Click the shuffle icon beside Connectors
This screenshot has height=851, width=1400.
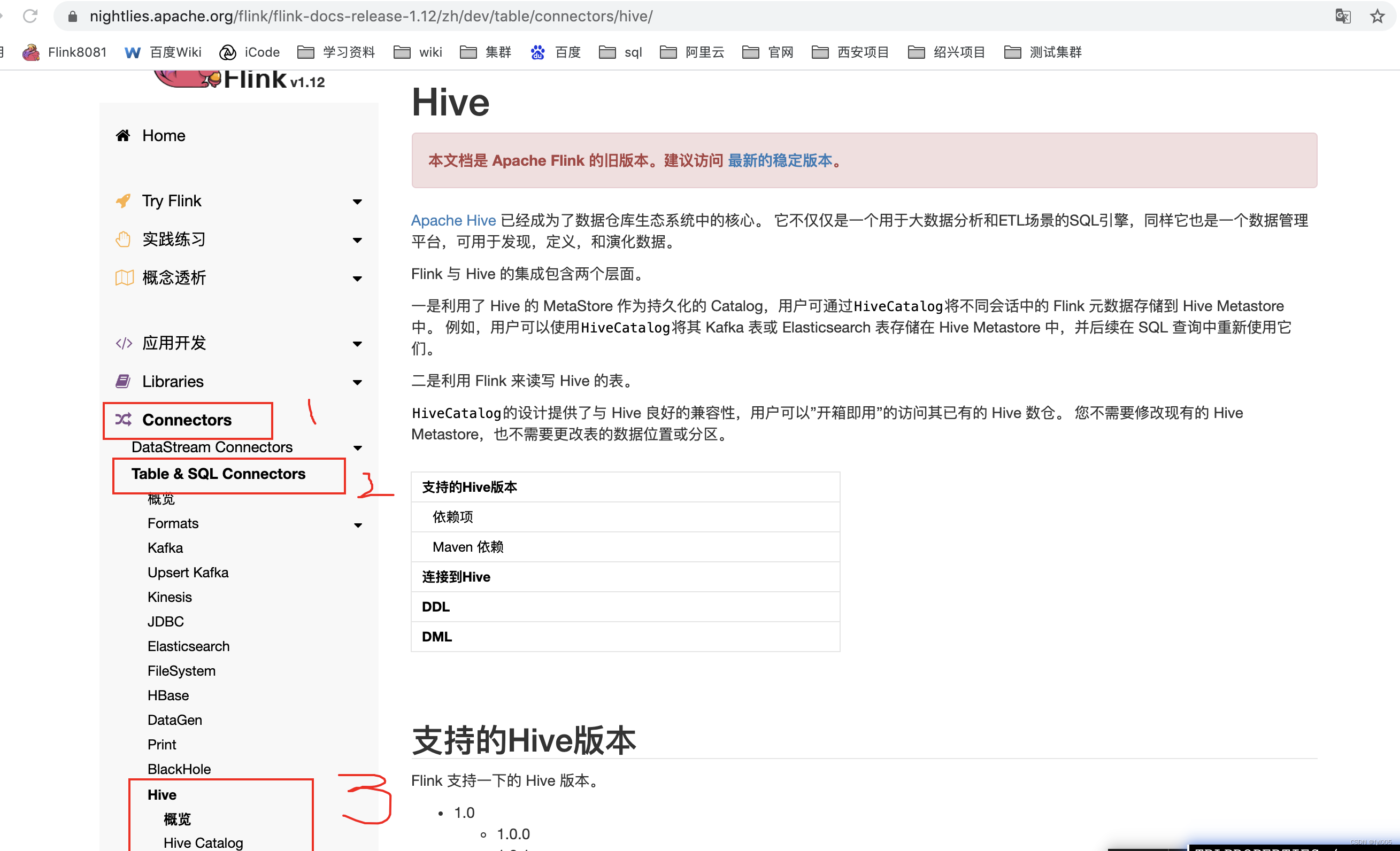click(124, 420)
